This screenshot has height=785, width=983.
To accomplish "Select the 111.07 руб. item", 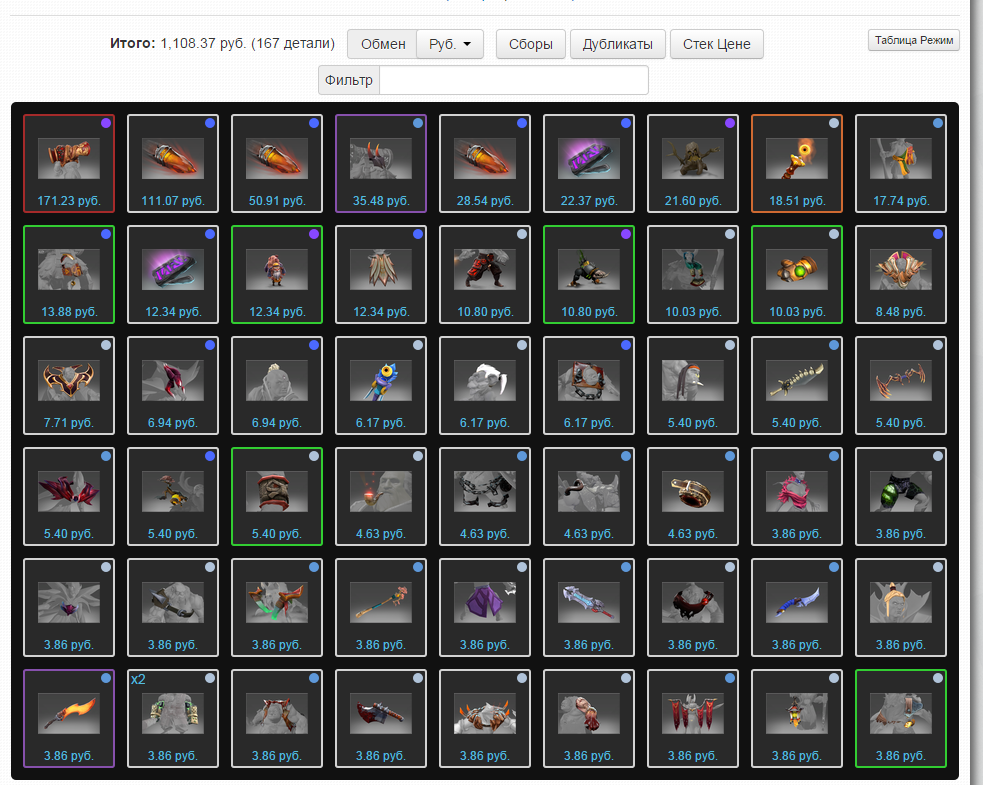I will pyautogui.click(x=173, y=163).
